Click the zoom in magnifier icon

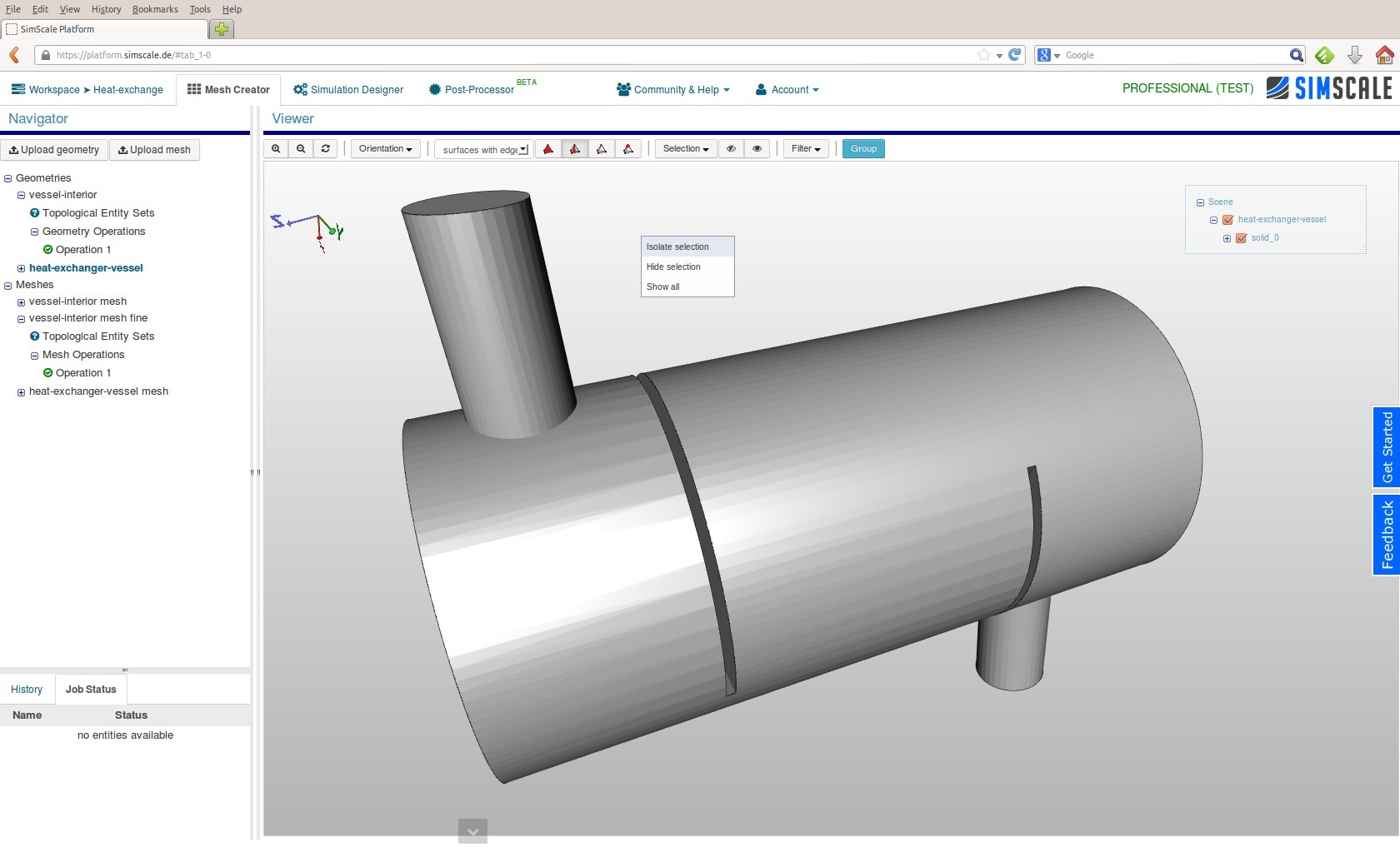click(x=276, y=149)
